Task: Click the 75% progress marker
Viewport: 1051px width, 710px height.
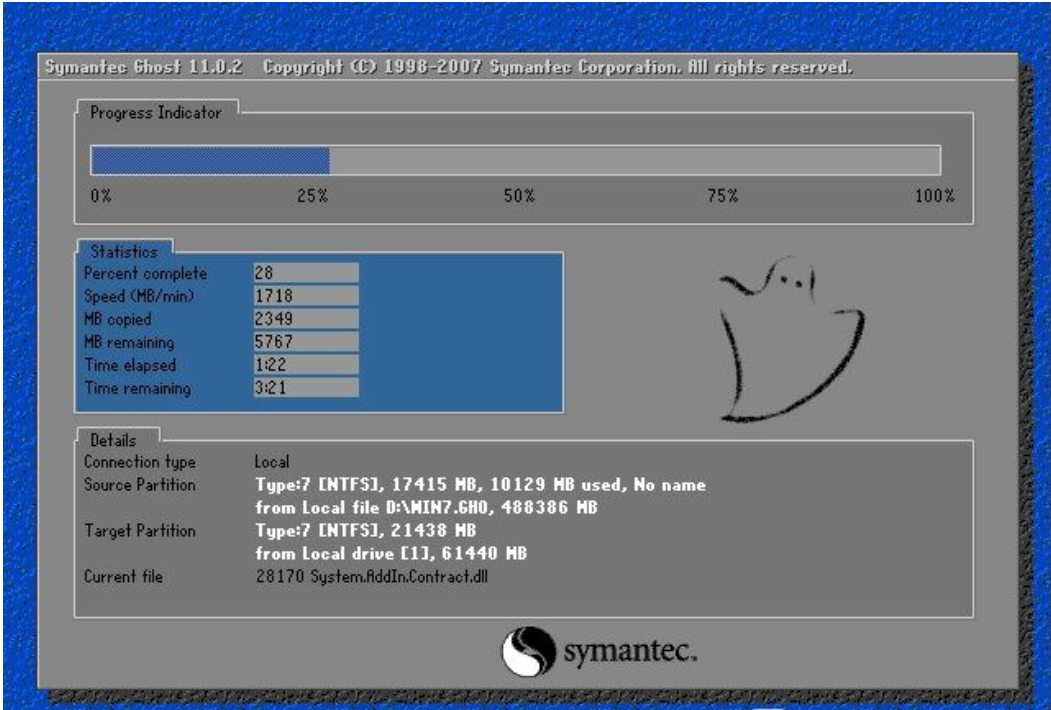Action: click(723, 196)
